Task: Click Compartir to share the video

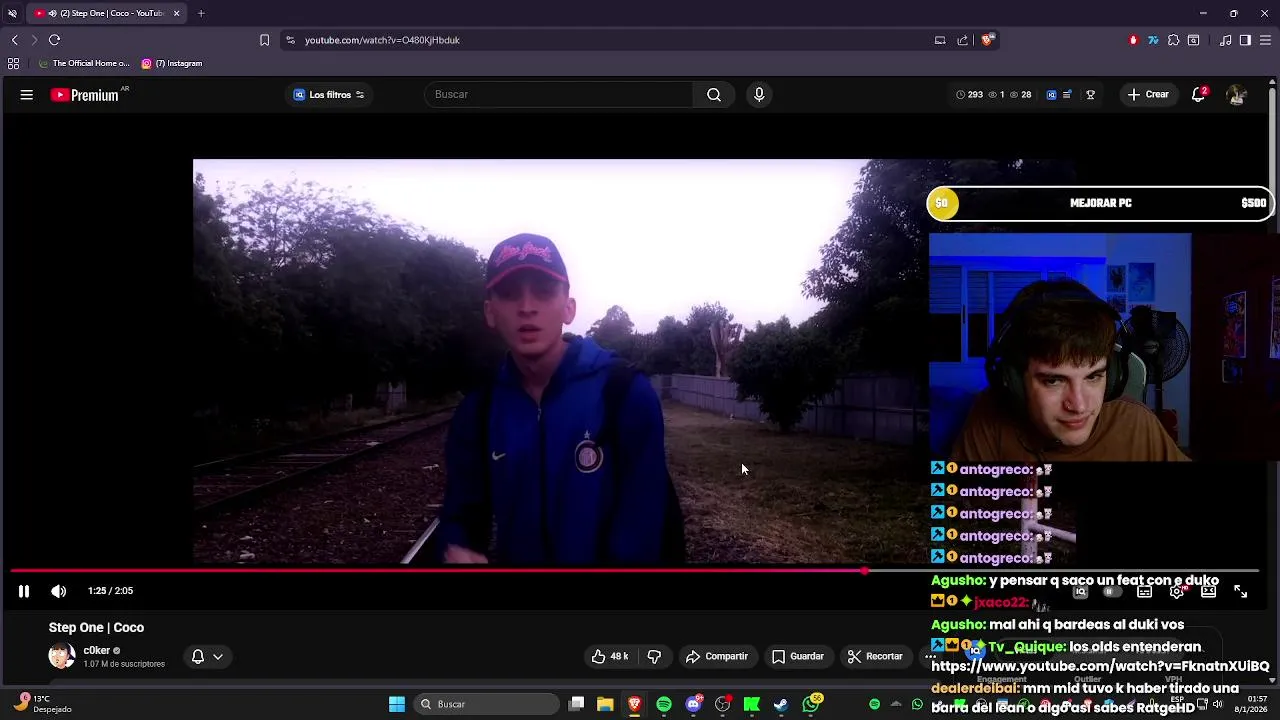Action: click(x=716, y=656)
